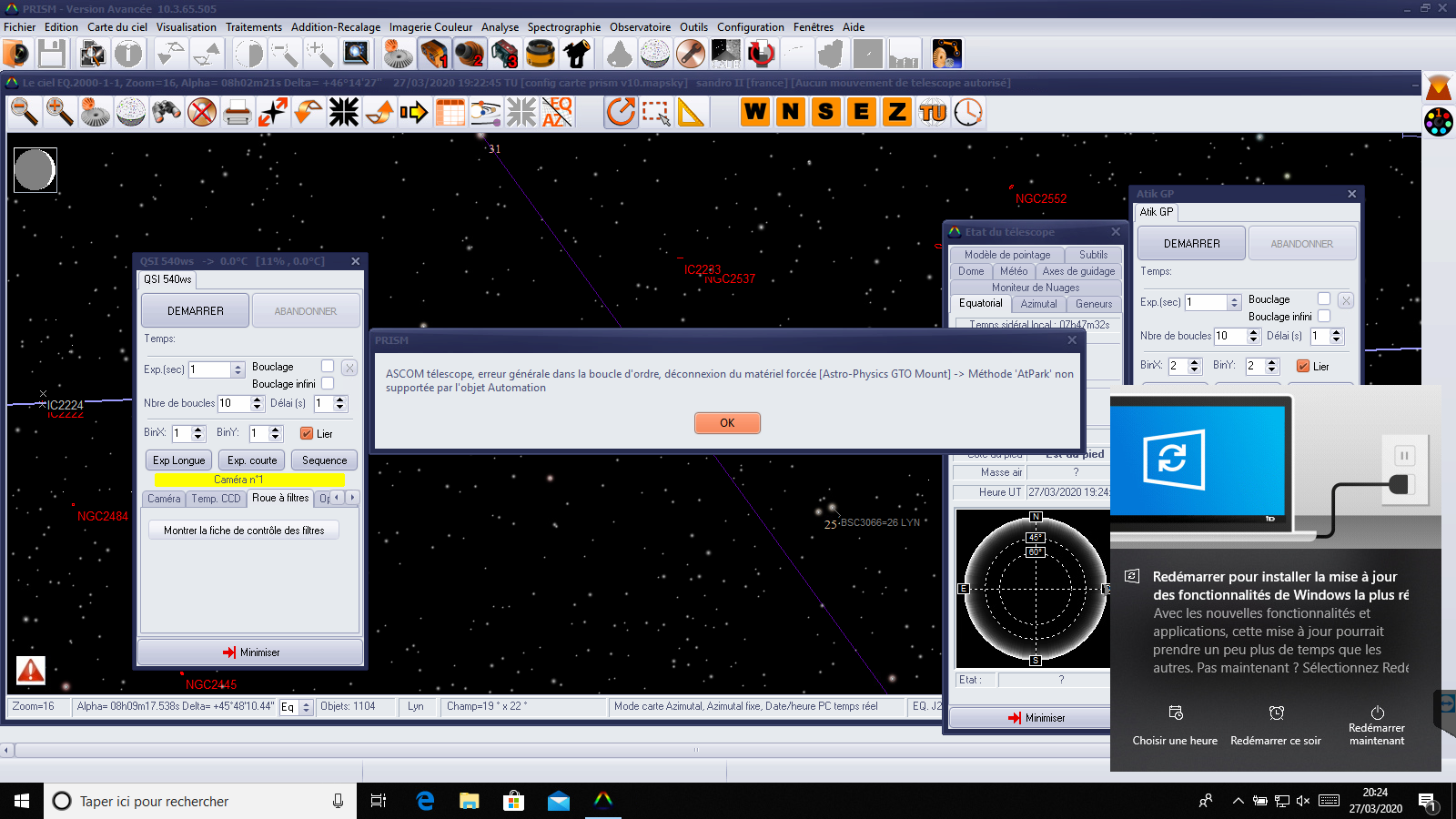Adjust Exp.(sec) stepper in Atik GP panel
The height and width of the screenshot is (819, 1456).
click(1235, 302)
